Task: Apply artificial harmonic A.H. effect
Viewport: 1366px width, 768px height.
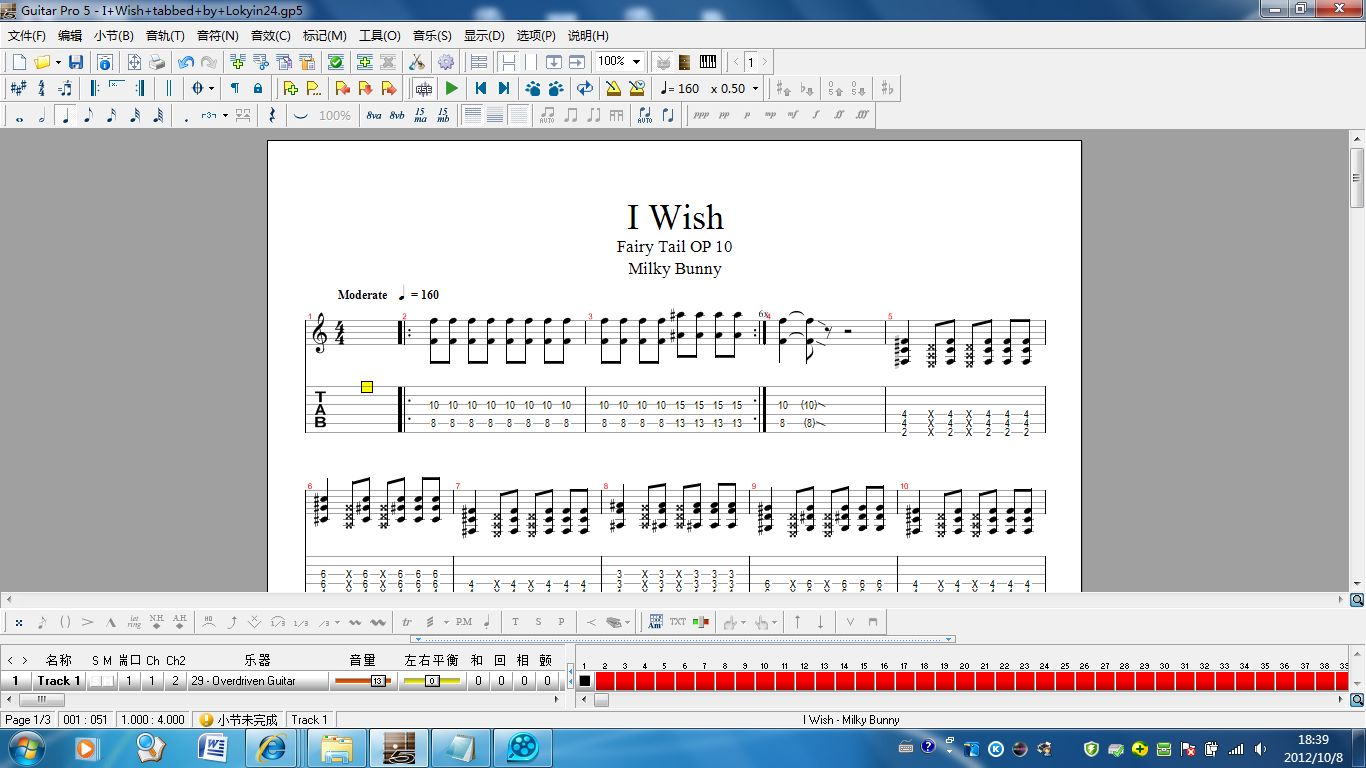Action: pyautogui.click(x=180, y=622)
